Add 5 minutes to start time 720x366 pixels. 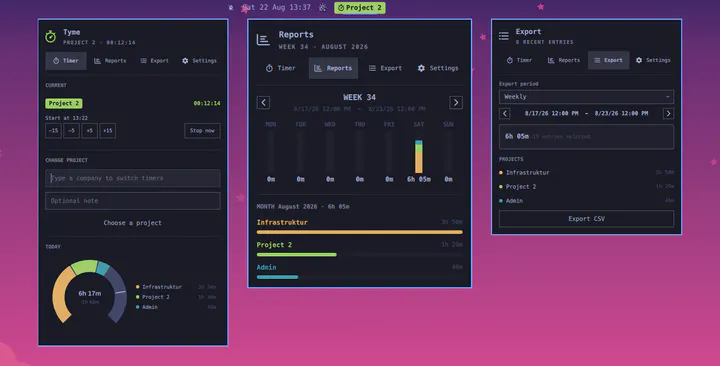pos(90,130)
